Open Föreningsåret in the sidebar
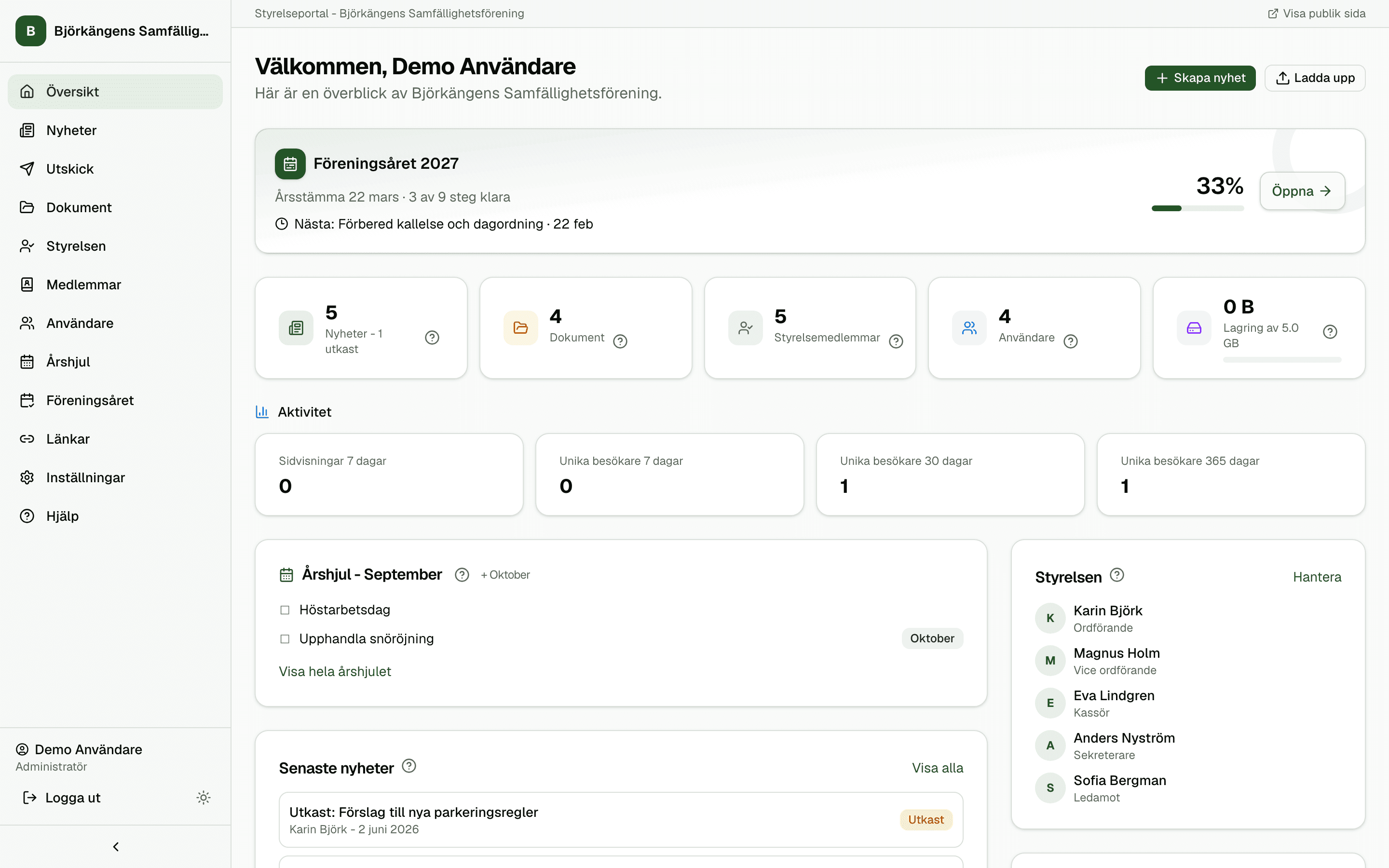Viewport: 1389px width, 868px height. [x=115, y=400]
